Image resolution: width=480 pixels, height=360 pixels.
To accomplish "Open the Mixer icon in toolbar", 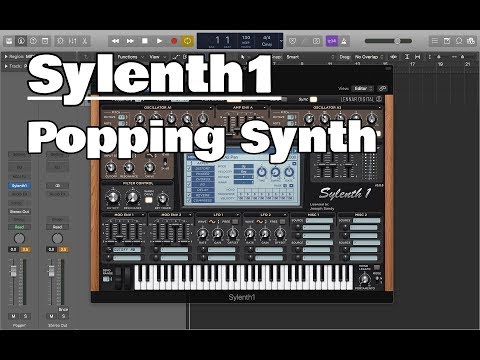I will [x=72, y=41].
